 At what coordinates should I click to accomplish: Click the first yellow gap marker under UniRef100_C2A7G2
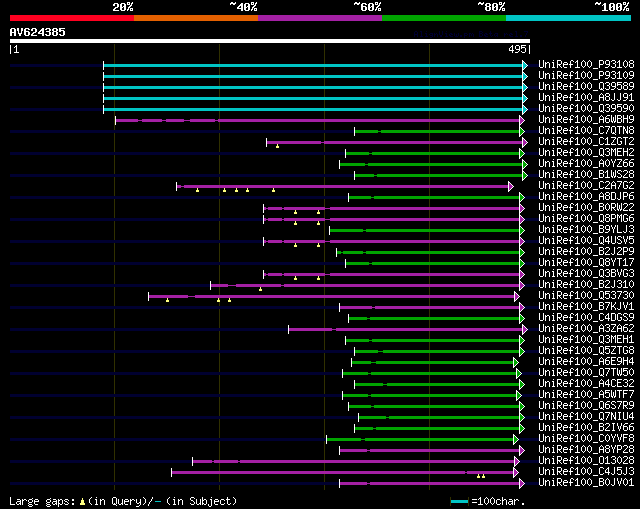(x=197, y=190)
